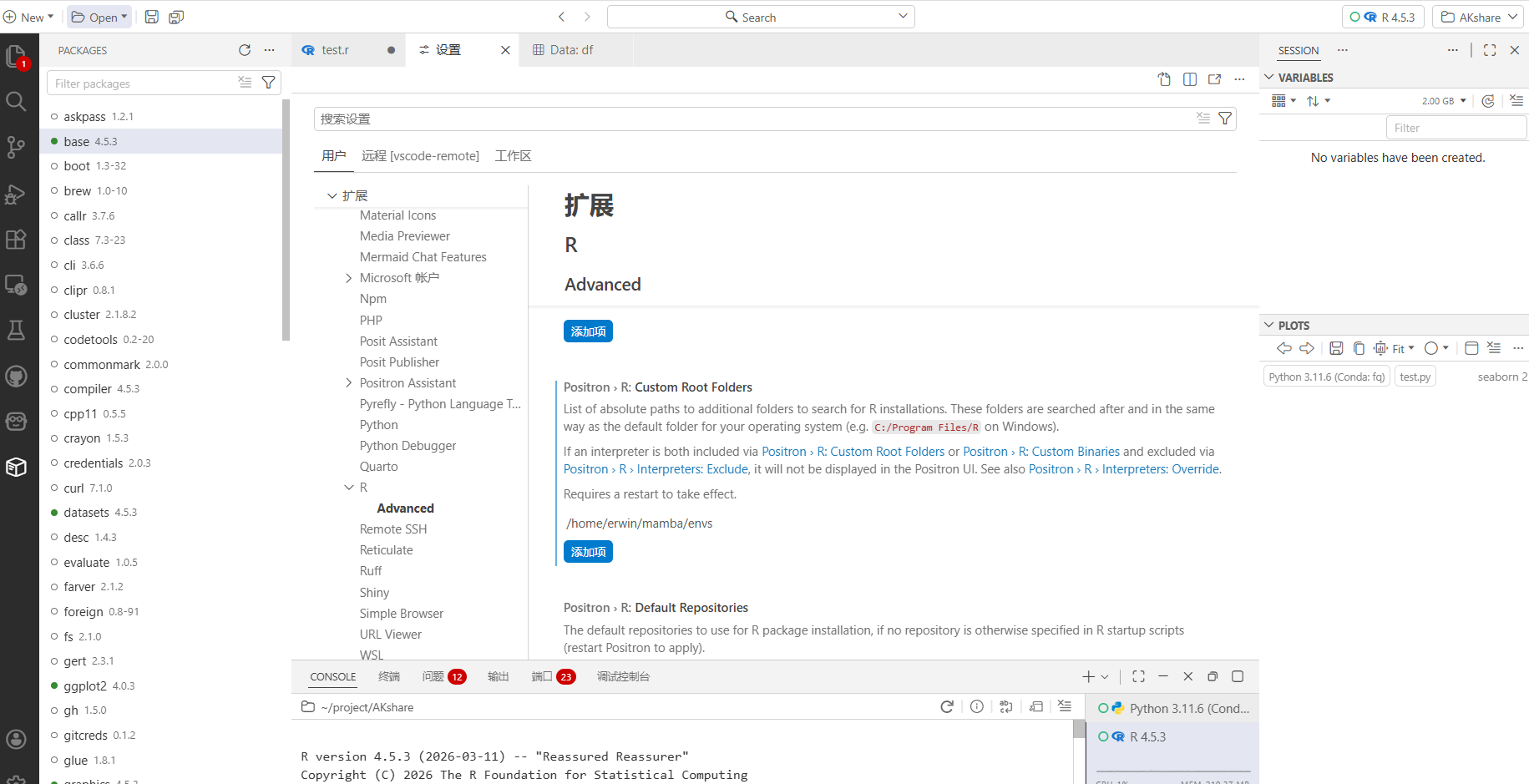Toggle the askpass package attach circle
1529x784 pixels.
[54, 117]
